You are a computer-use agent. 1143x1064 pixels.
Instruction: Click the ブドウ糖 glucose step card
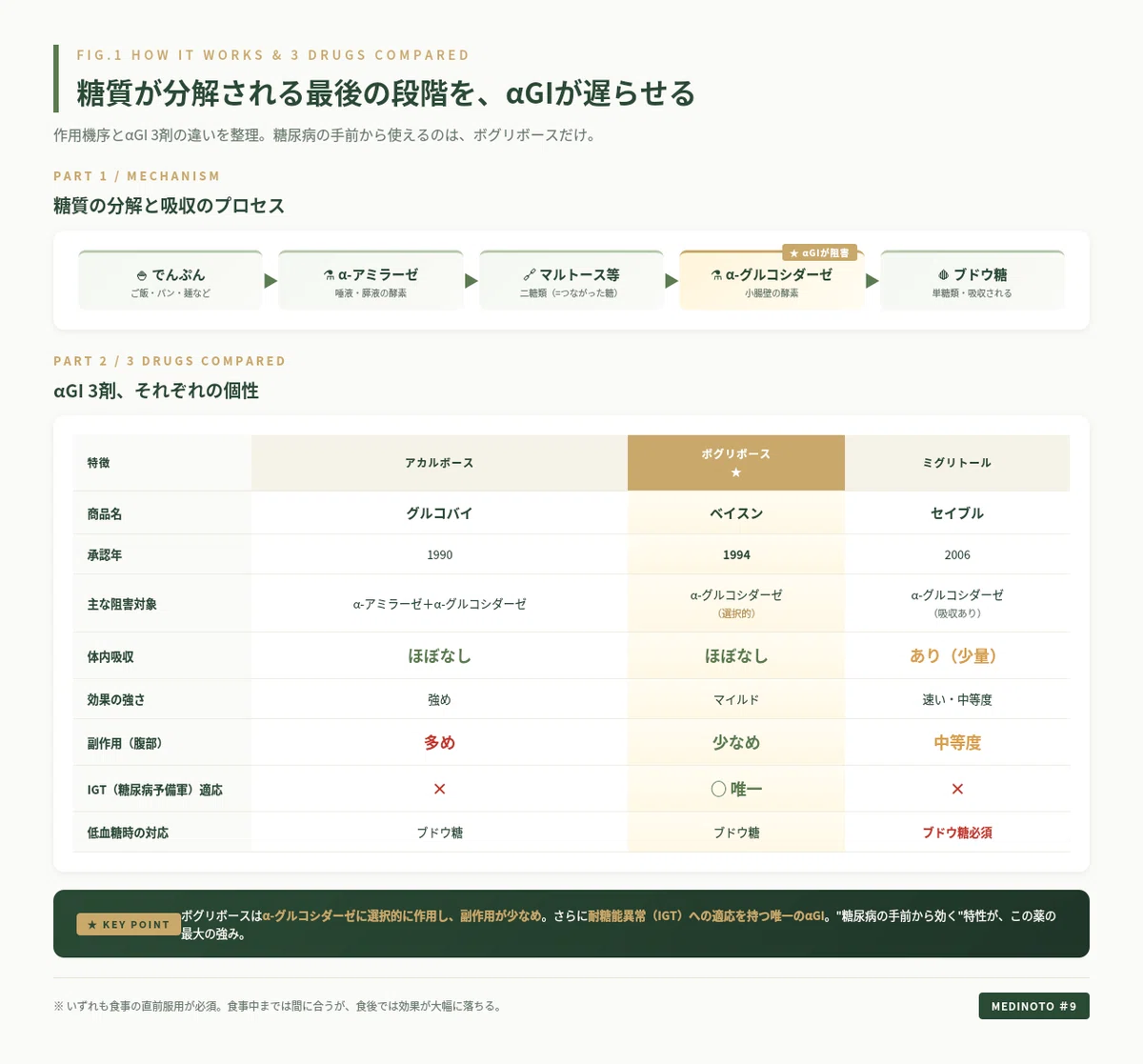click(973, 281)
